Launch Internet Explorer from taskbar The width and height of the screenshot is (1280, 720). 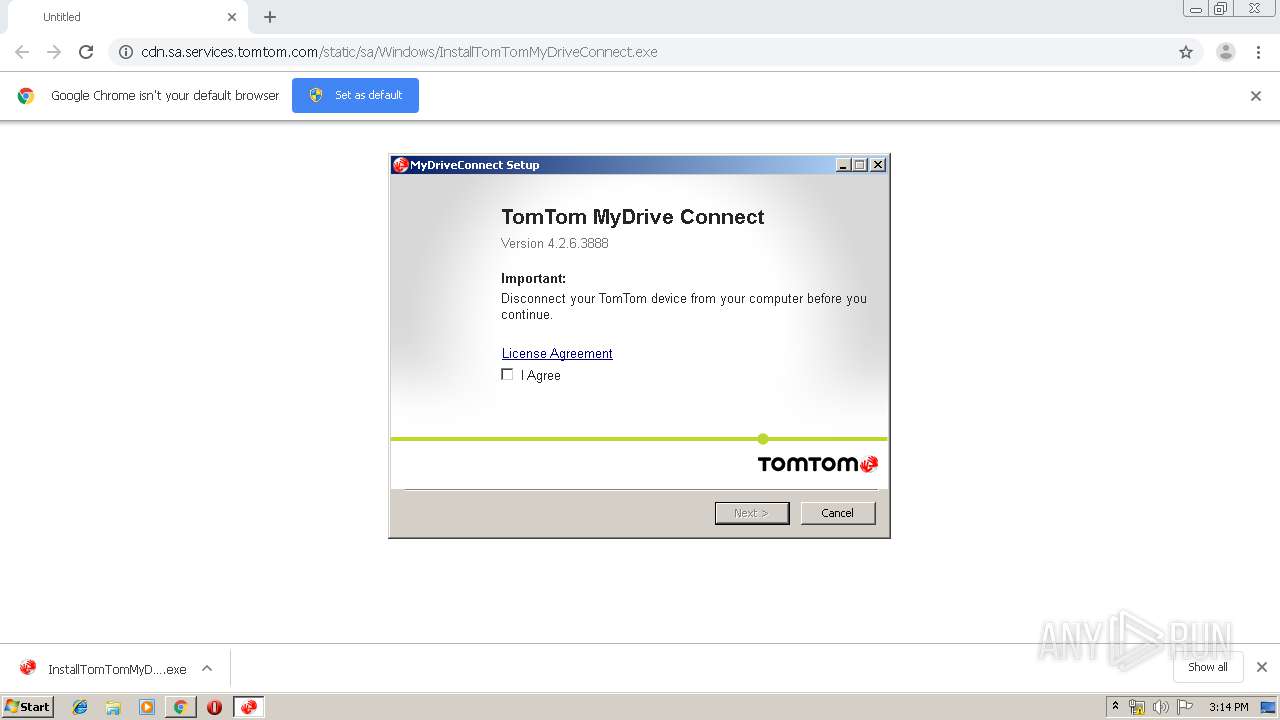pyautogui.click(x=80, y=707)
